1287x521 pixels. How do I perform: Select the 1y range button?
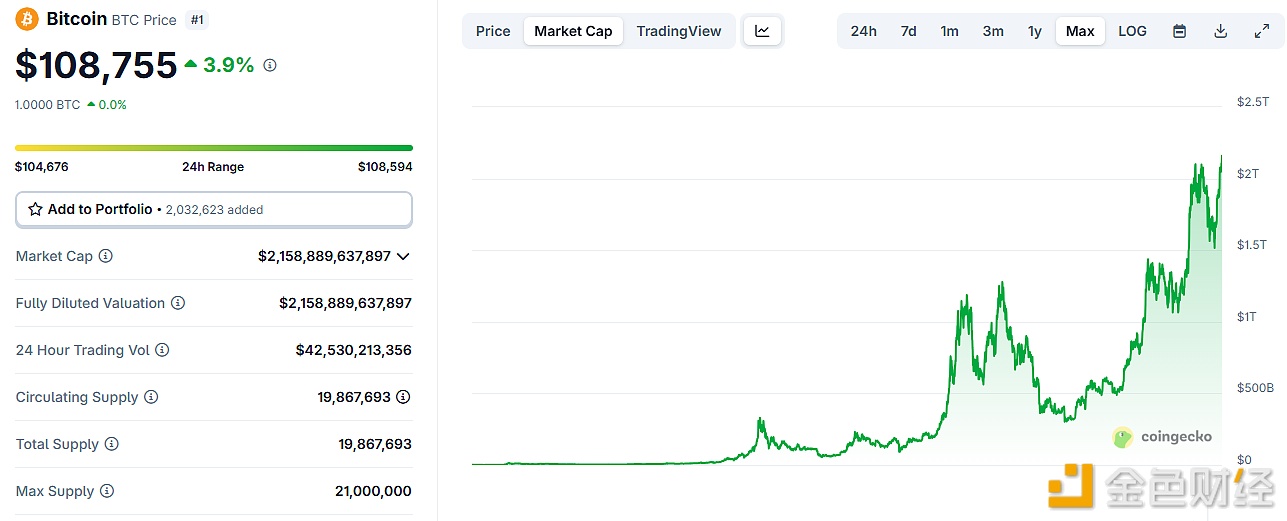[x=1035, y=31]
